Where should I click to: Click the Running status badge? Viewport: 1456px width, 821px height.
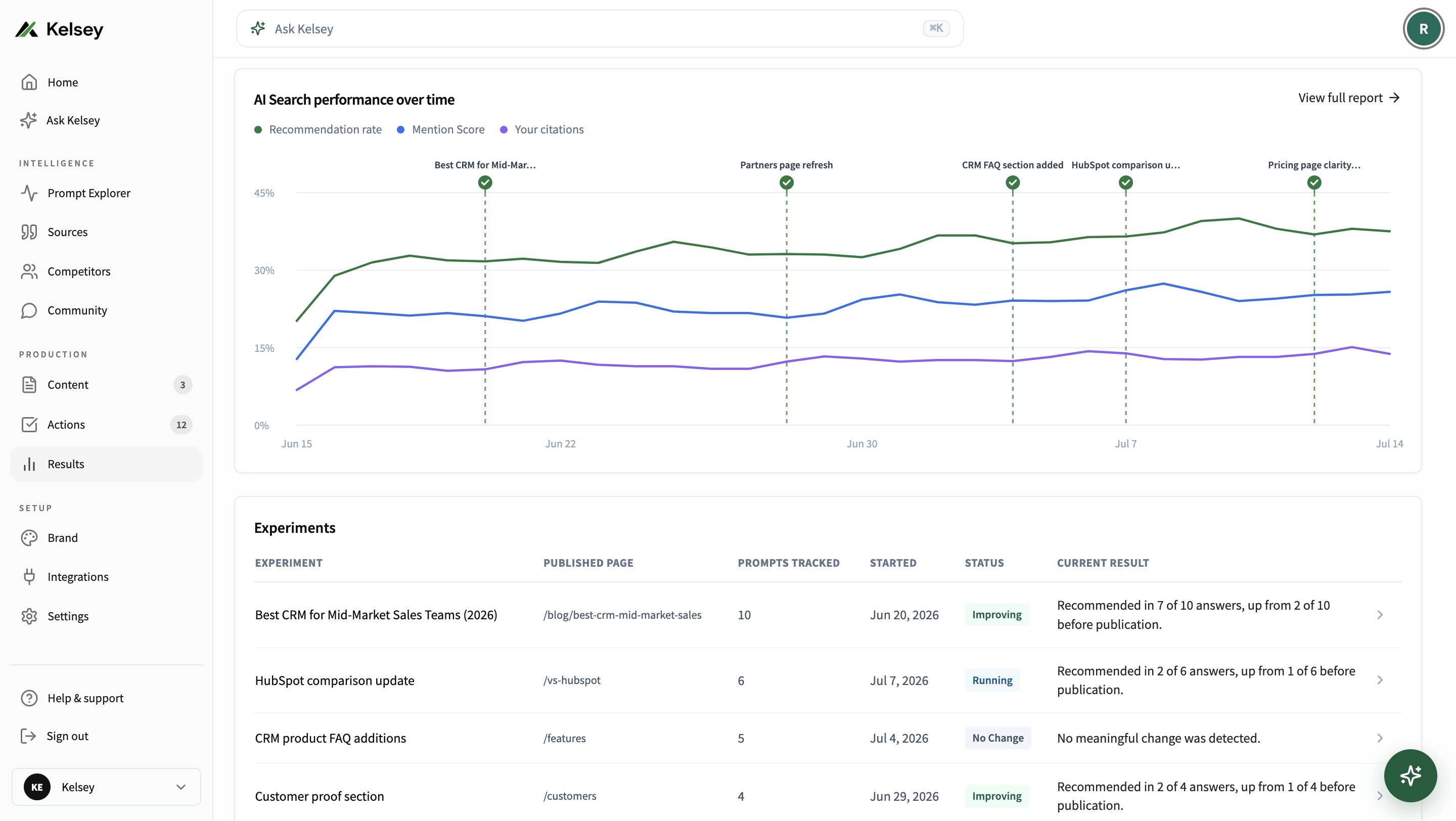(x=992, y=680)
